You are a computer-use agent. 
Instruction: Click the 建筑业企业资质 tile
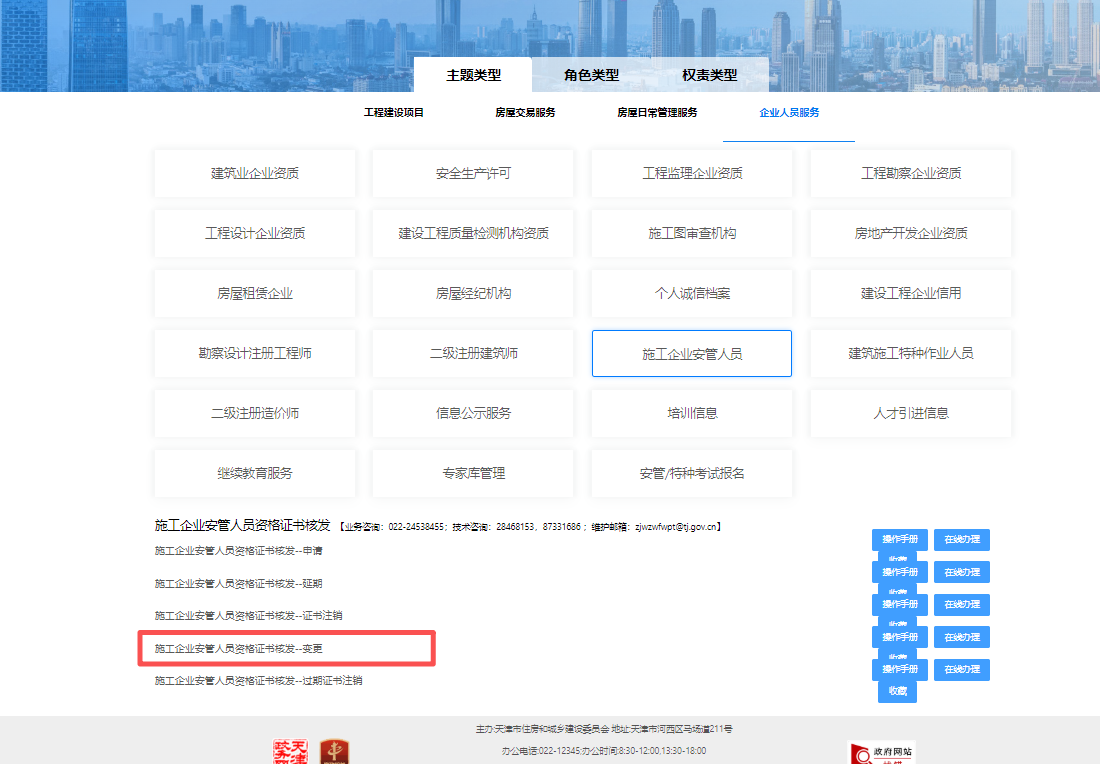[254, 173]
